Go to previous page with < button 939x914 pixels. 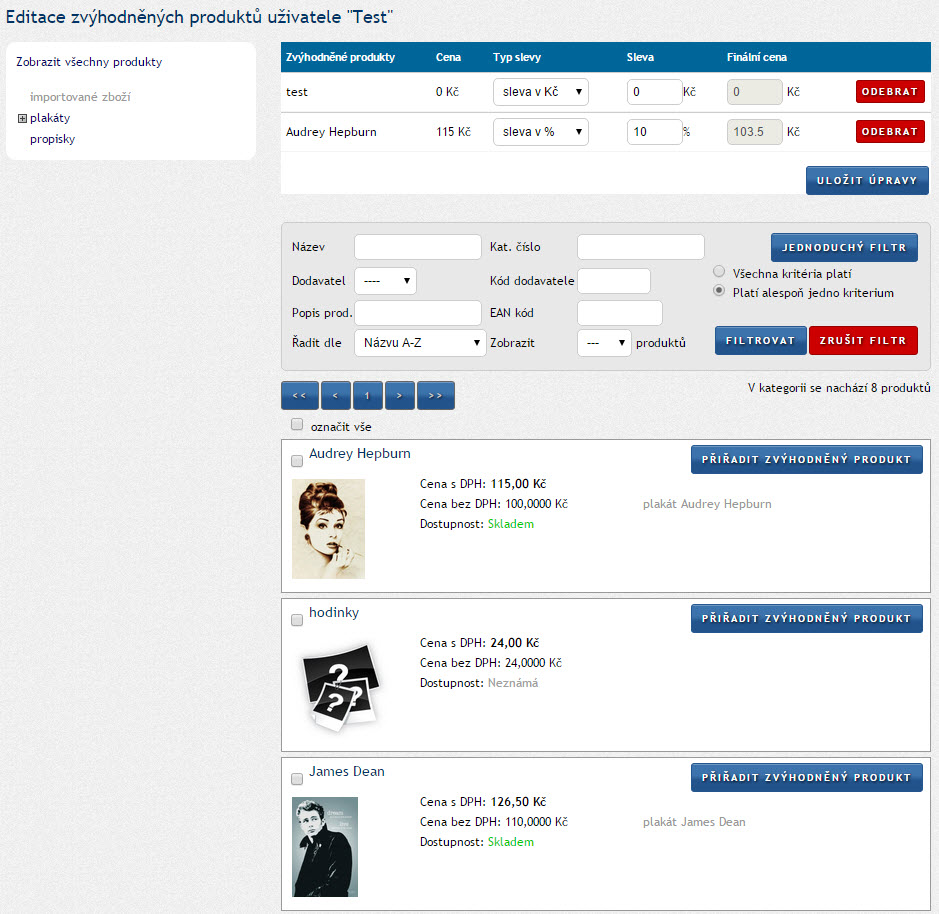[x=335, y=396]
